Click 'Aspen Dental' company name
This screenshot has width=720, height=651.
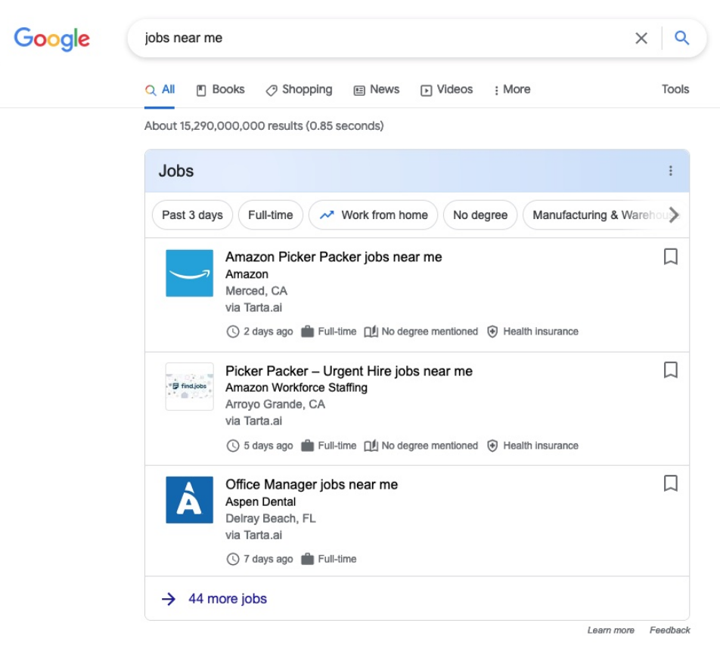pos(260,502)
